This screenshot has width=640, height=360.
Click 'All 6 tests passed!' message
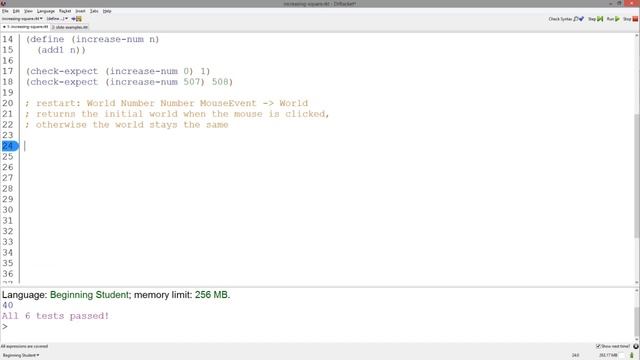pyautogui.click(x=56, y=316)
